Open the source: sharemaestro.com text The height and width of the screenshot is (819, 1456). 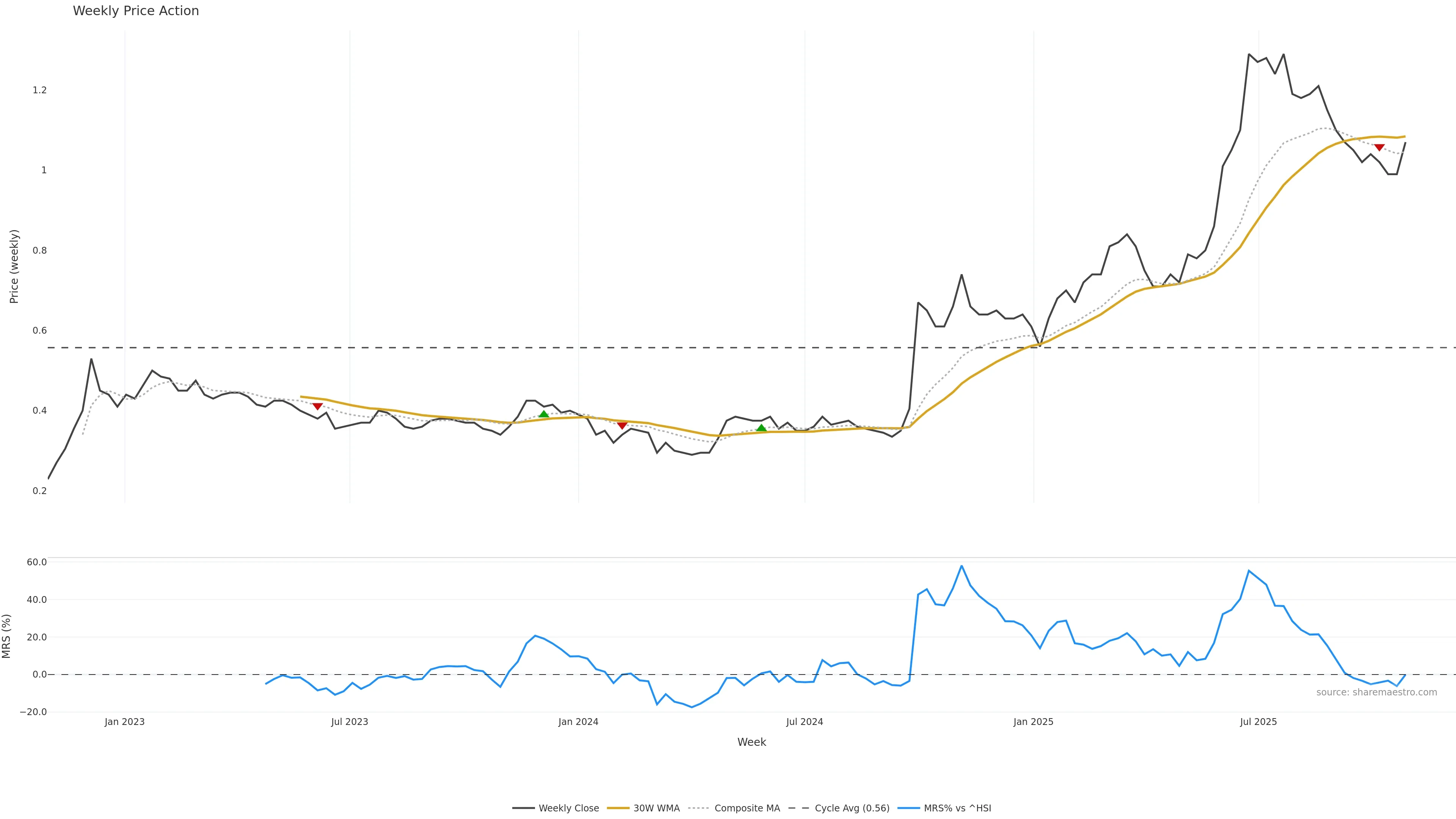click(1376, 692)
